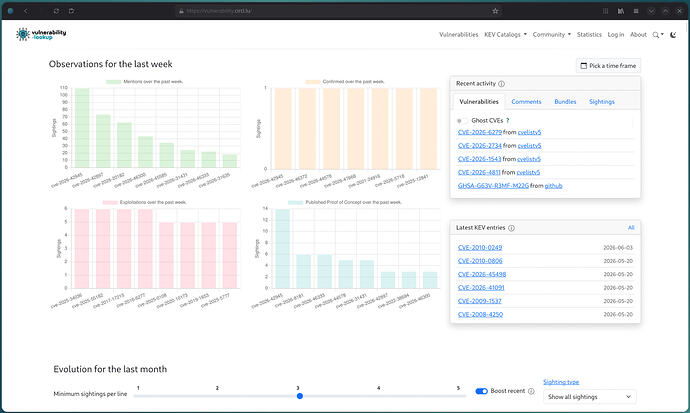Open the Statistics menu item
The image size is (690, 413).
click(589, 34)
